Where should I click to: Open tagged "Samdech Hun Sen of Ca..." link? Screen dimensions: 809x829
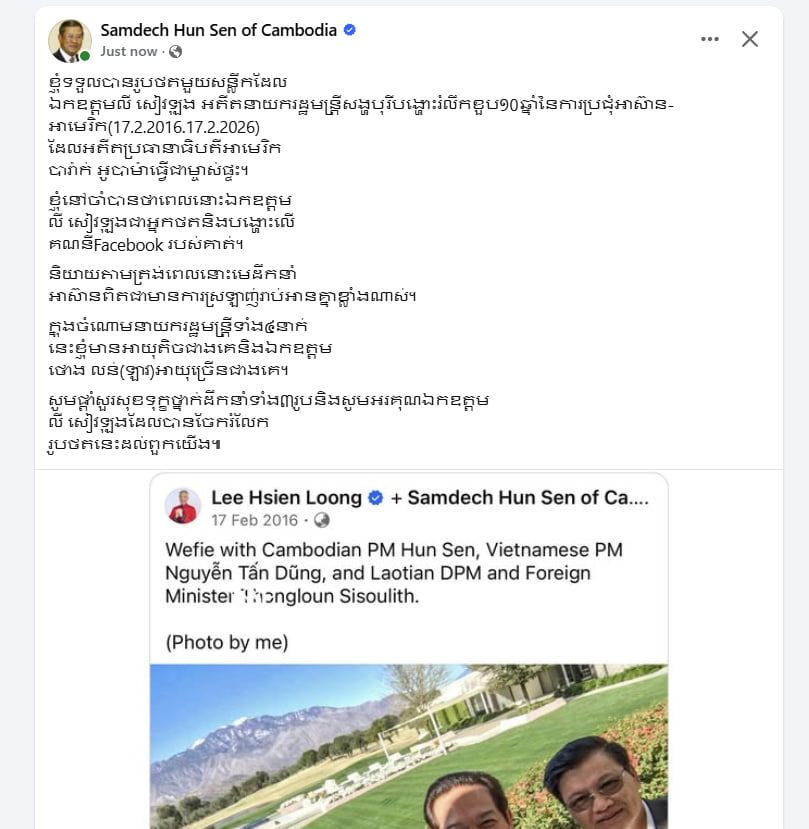[x=529, y=497]
